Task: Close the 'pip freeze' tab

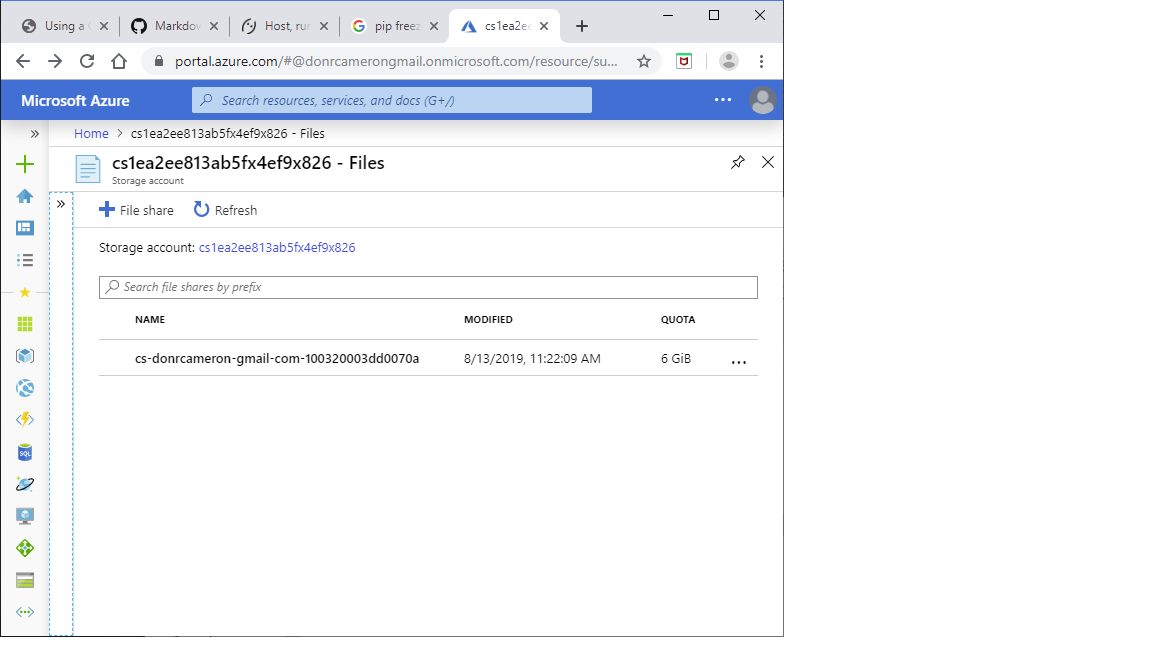Action: [x=434, y=26]
